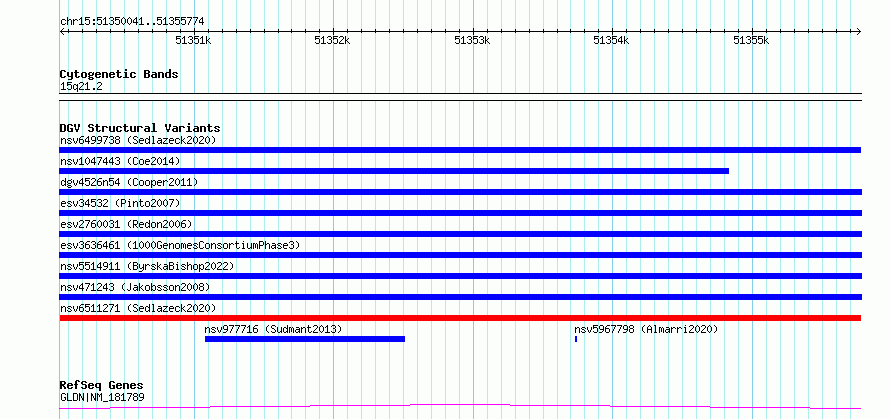Screen dimensions: 890x419
Task: Select the blue bar for nsv6499738
Action: [x=460, y=150]
